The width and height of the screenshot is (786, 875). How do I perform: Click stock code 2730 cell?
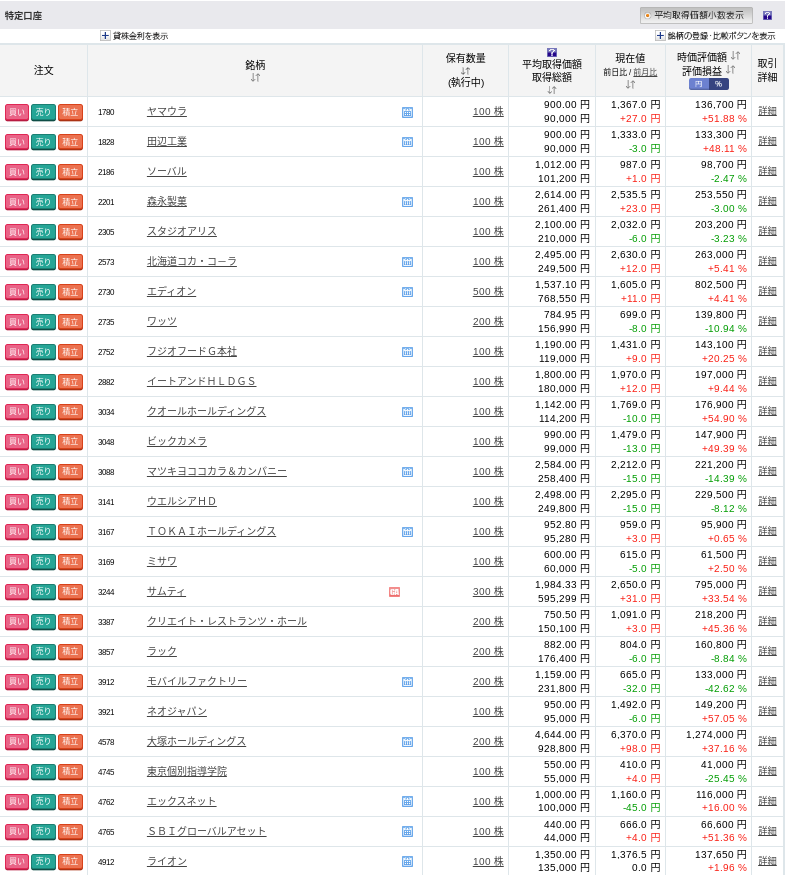click(106, 292)
